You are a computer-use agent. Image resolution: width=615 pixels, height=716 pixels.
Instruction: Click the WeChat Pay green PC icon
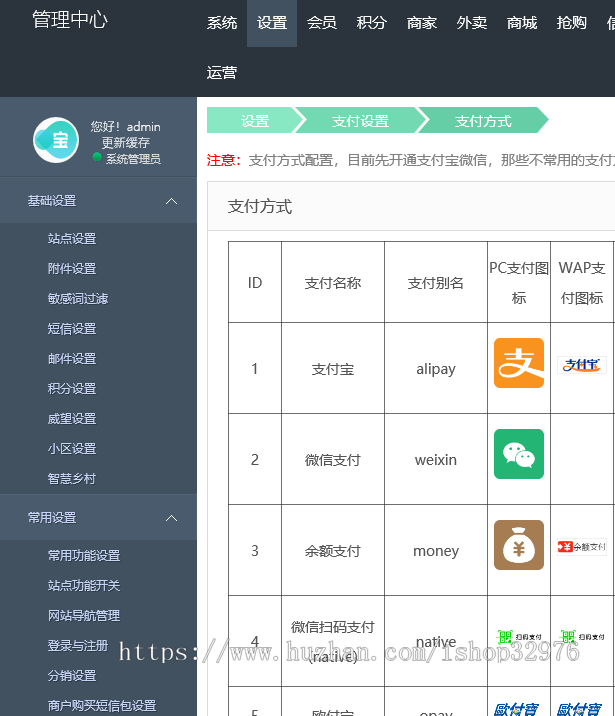(x=519, y=454)
